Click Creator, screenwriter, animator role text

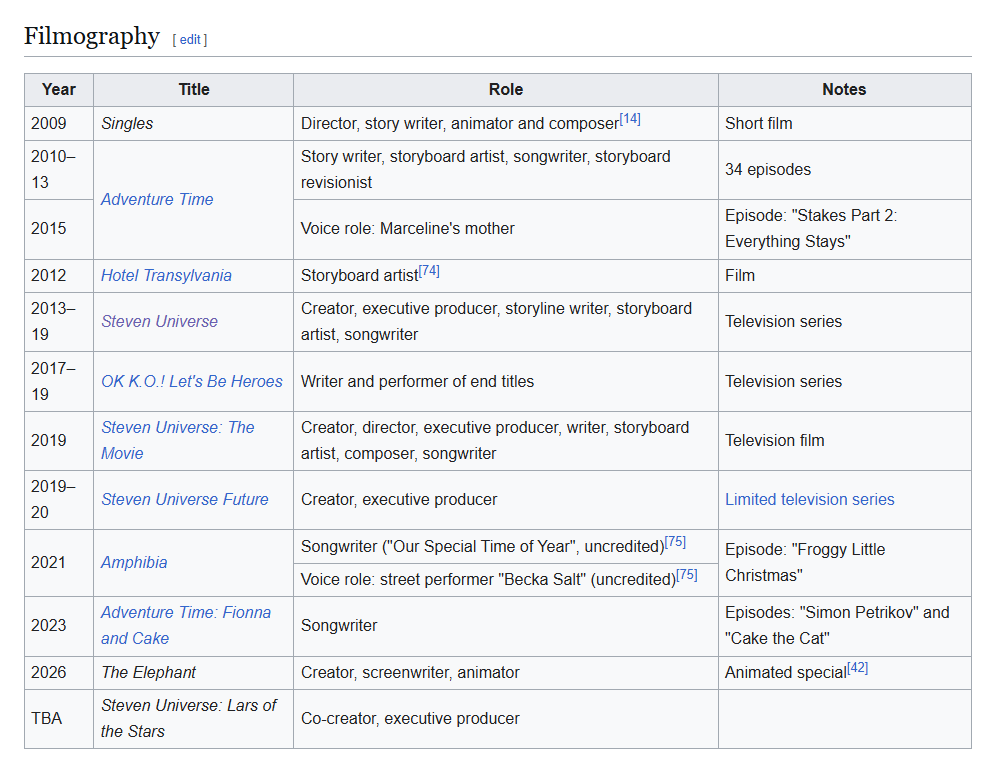[410, 673]
